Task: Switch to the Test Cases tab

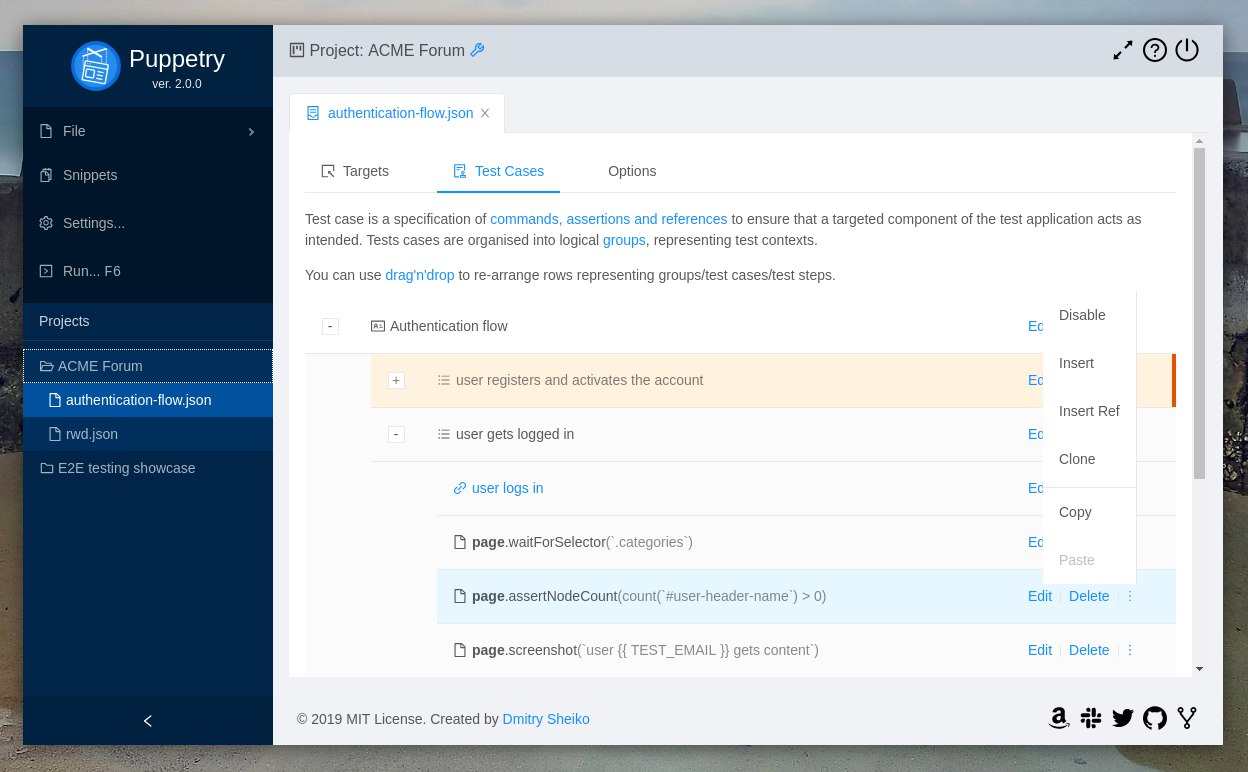Action: (498, 171)
